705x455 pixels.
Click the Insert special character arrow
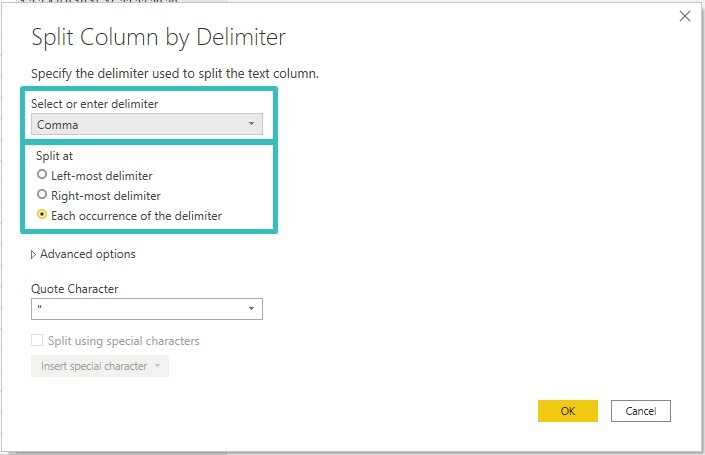tap(157, 366)
